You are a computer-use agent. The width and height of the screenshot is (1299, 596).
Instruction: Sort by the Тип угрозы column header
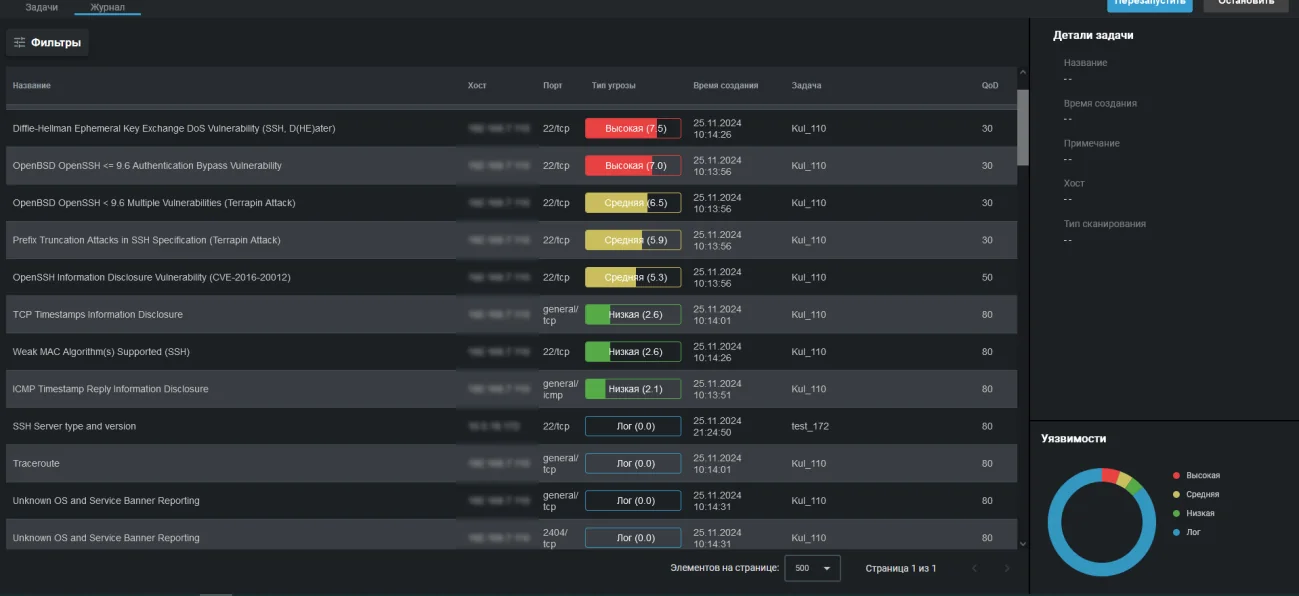[x=613, y=86]
